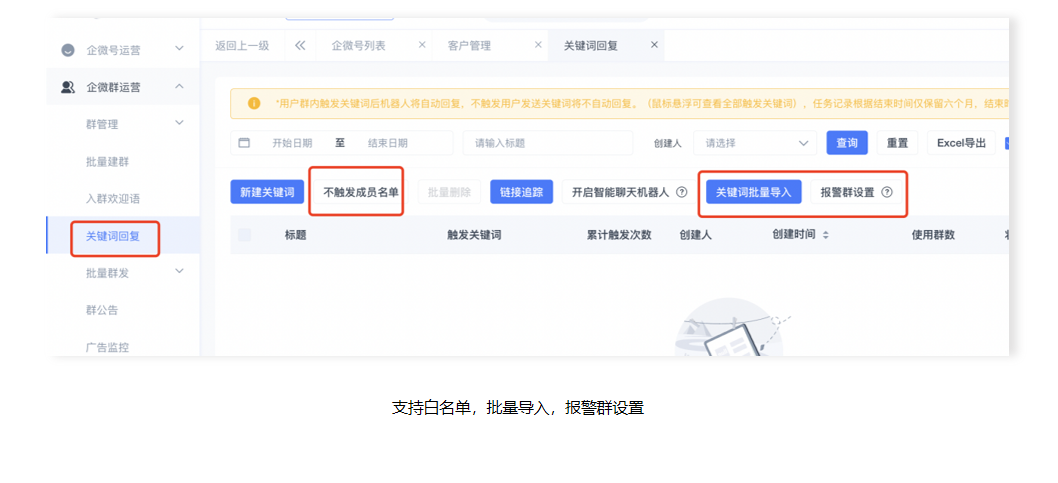Expand the 群管理 submenu chevron

(x=179, y=123)
